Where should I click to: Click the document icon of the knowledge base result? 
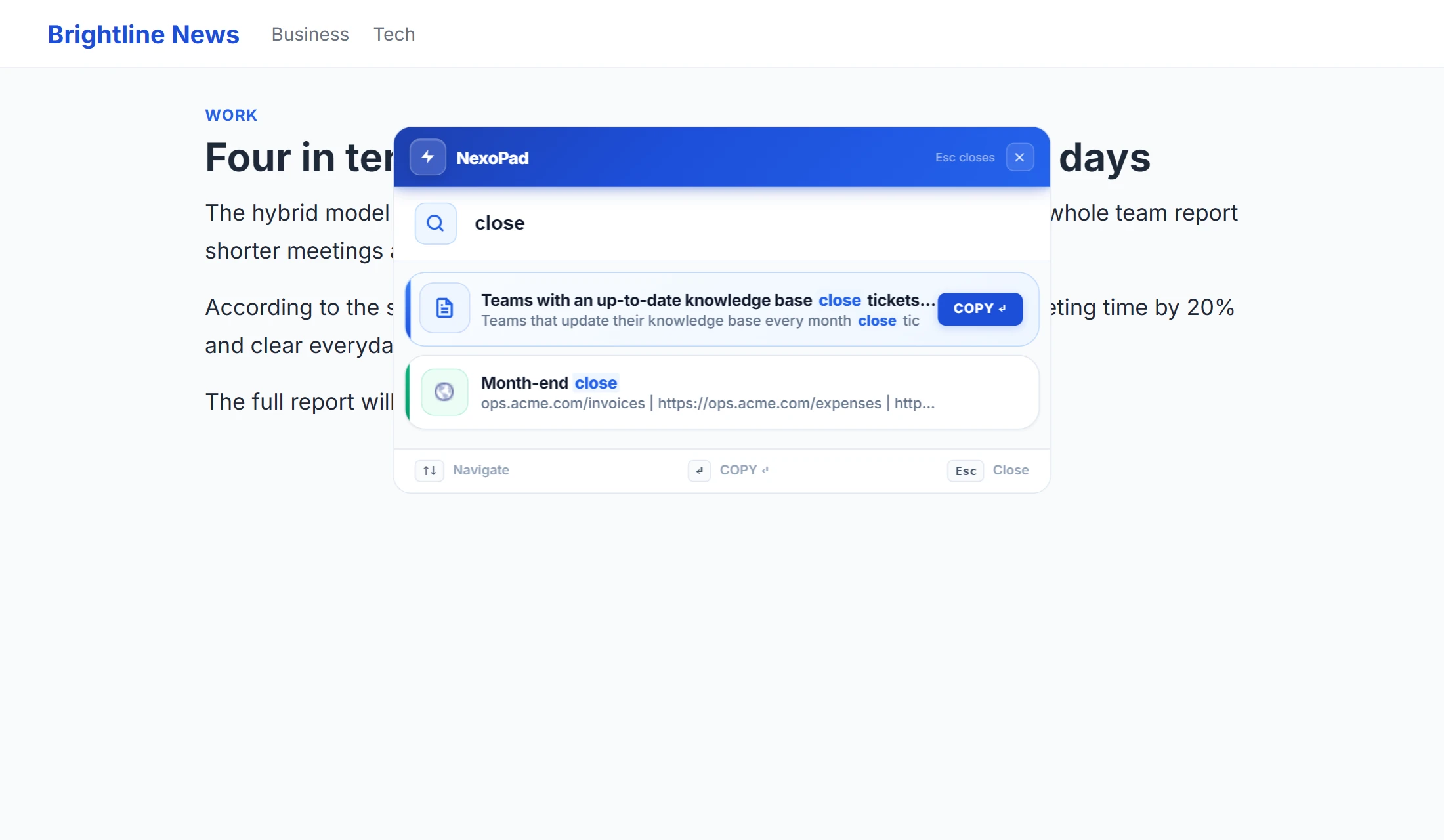tap(444, 308)
